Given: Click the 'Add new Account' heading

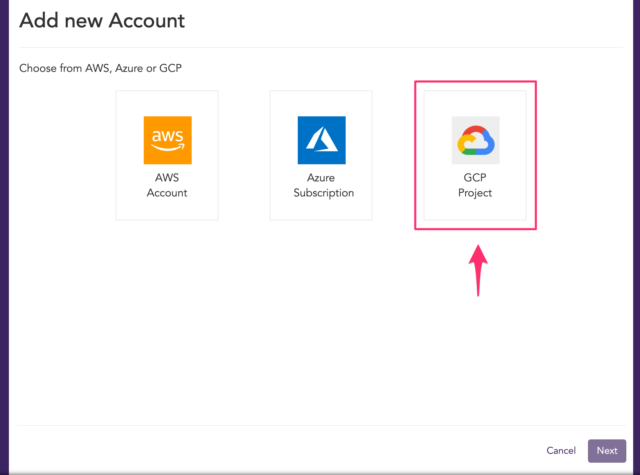Looking at the screenshot, I should pos(102,21).
